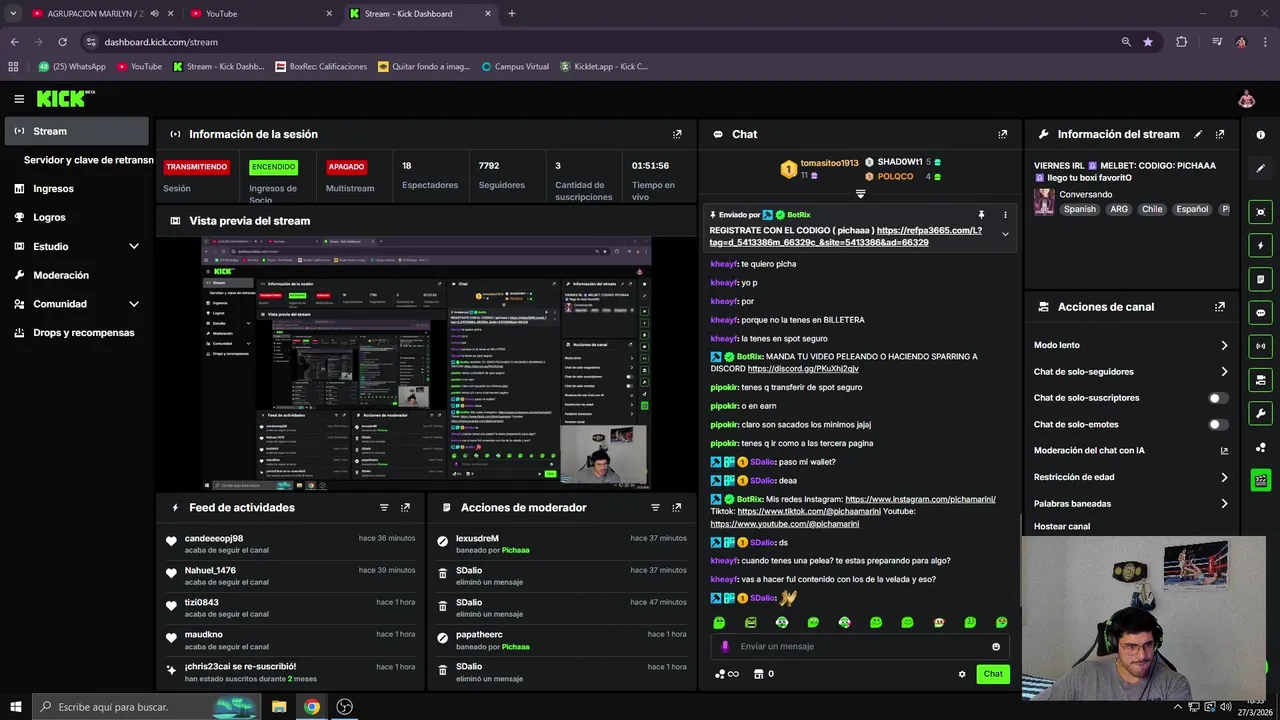Switch to the YouTube browser tab
Image resolution: width=1280 pixels, height=720 pixels.
tap(262, 14)
